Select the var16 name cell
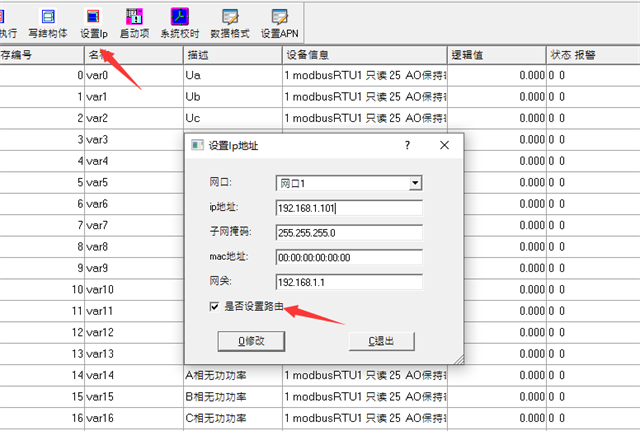 pos(134,418)
